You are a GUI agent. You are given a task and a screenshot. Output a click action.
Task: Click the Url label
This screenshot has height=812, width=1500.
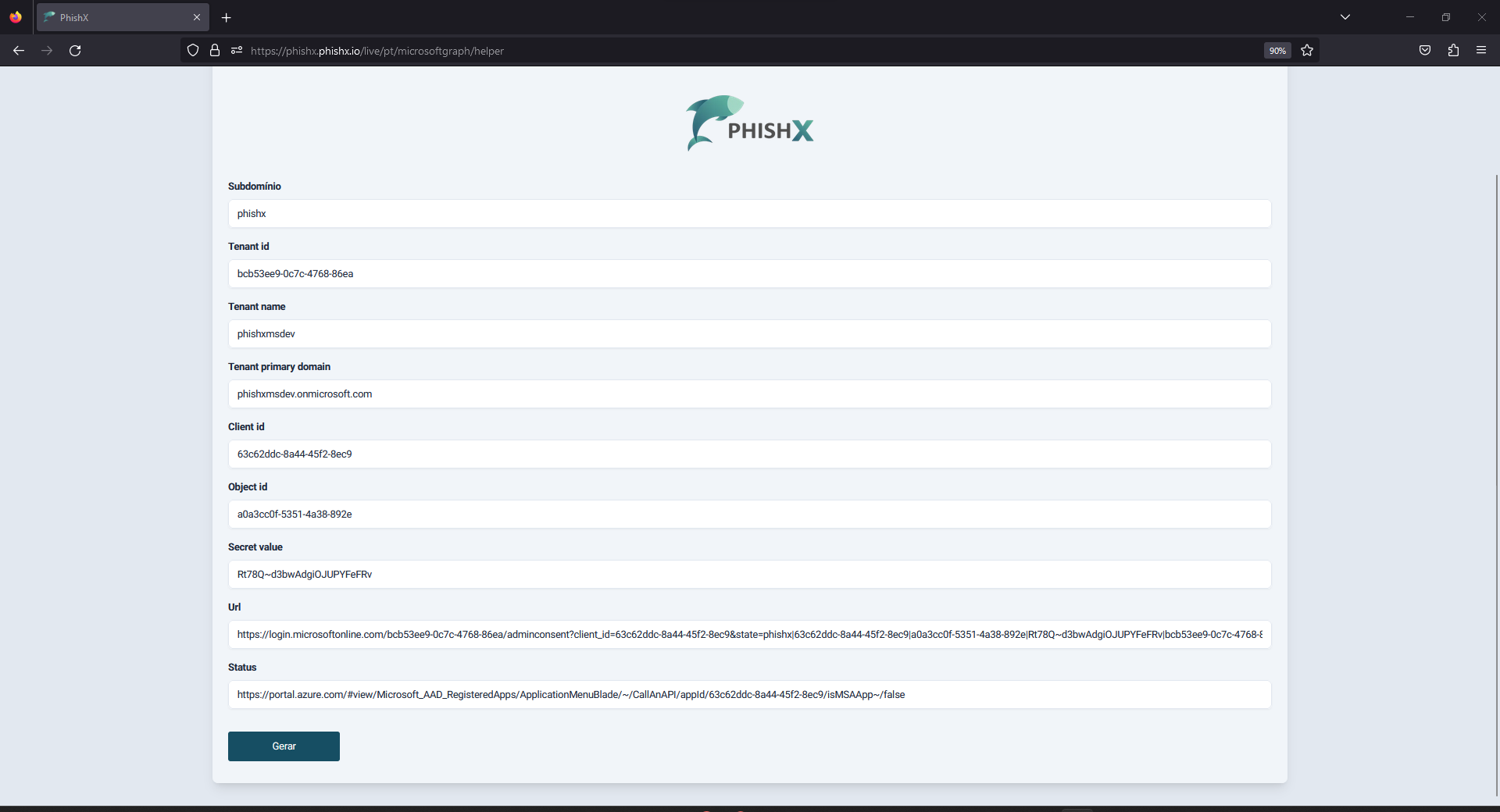pyautogui.click(x=234, y=607)
